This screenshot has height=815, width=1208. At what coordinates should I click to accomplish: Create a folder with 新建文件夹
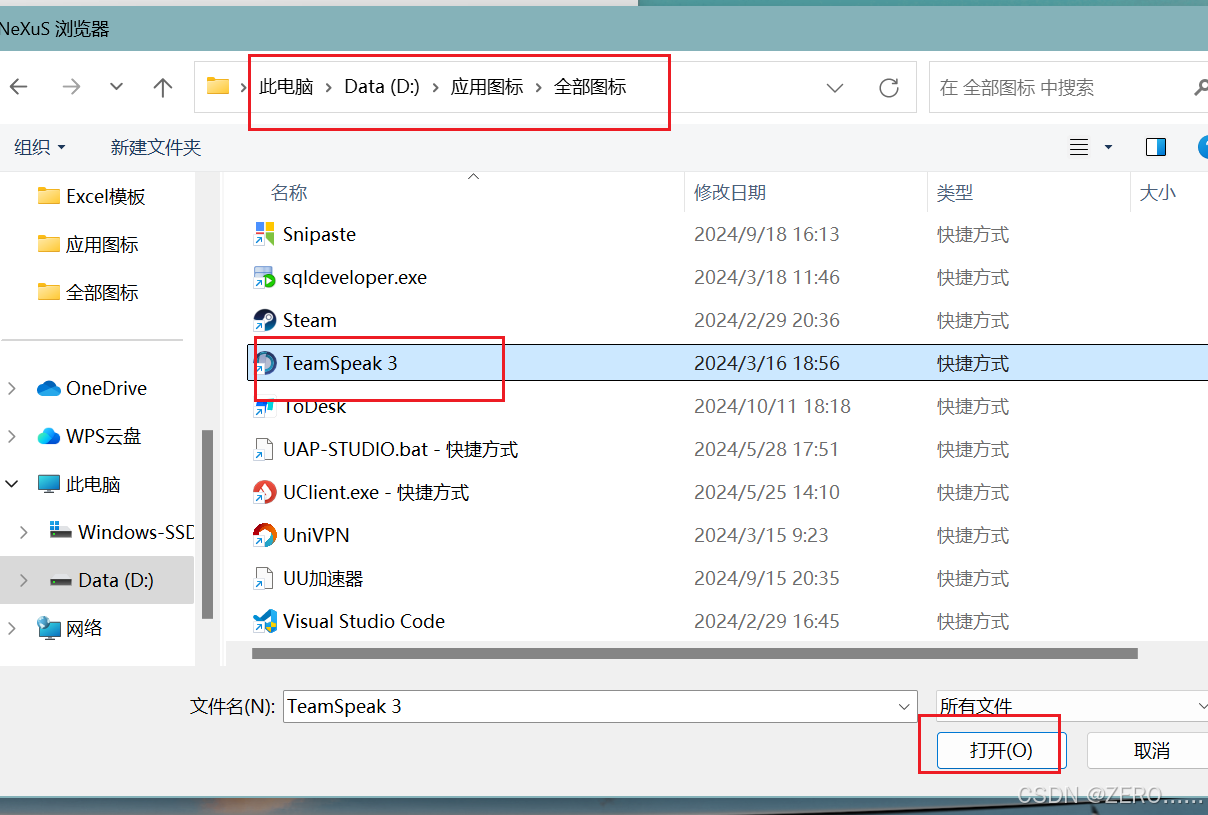pyautogui.click(x=156, y=147)
